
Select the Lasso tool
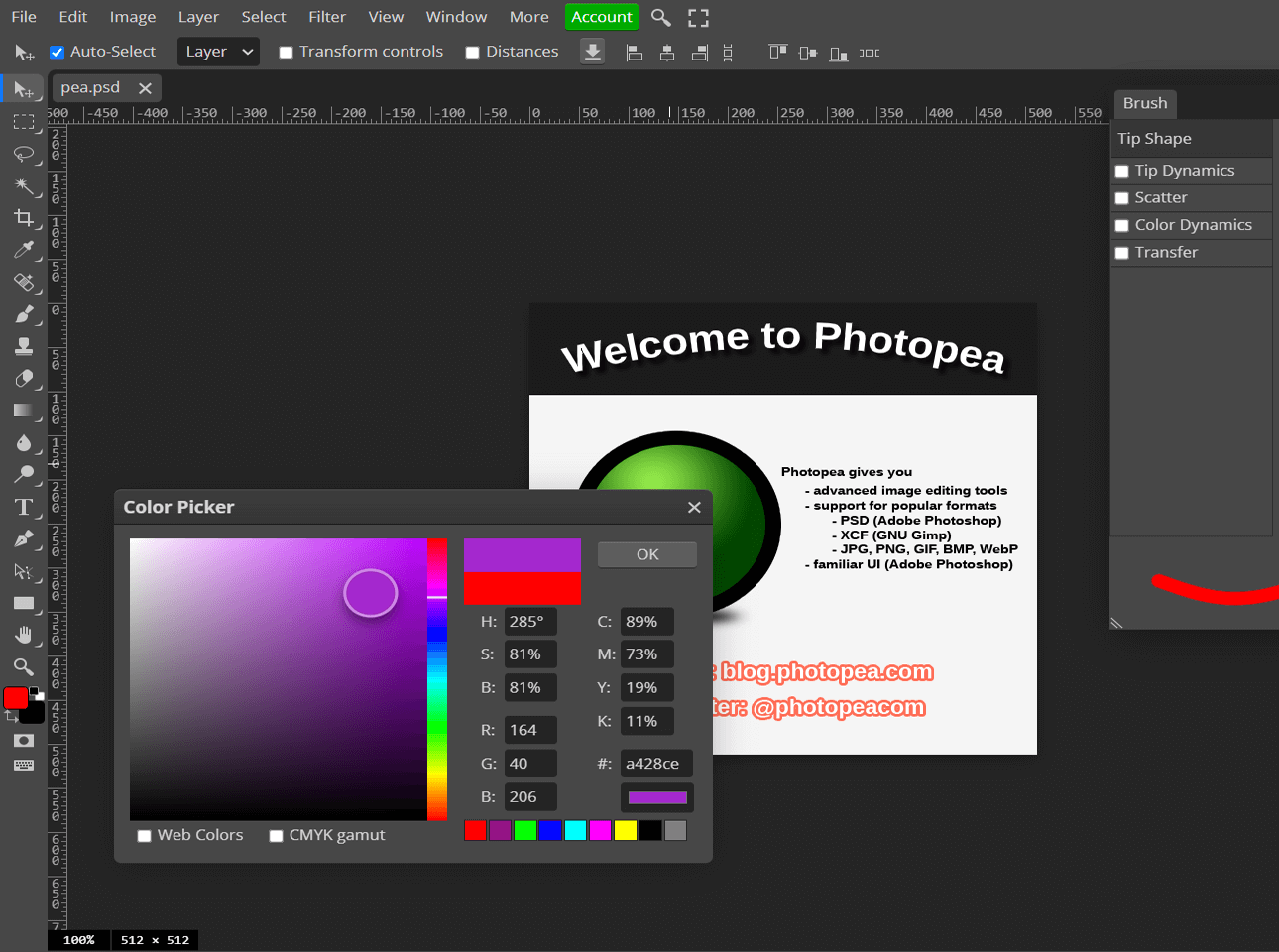coord(24,154)
